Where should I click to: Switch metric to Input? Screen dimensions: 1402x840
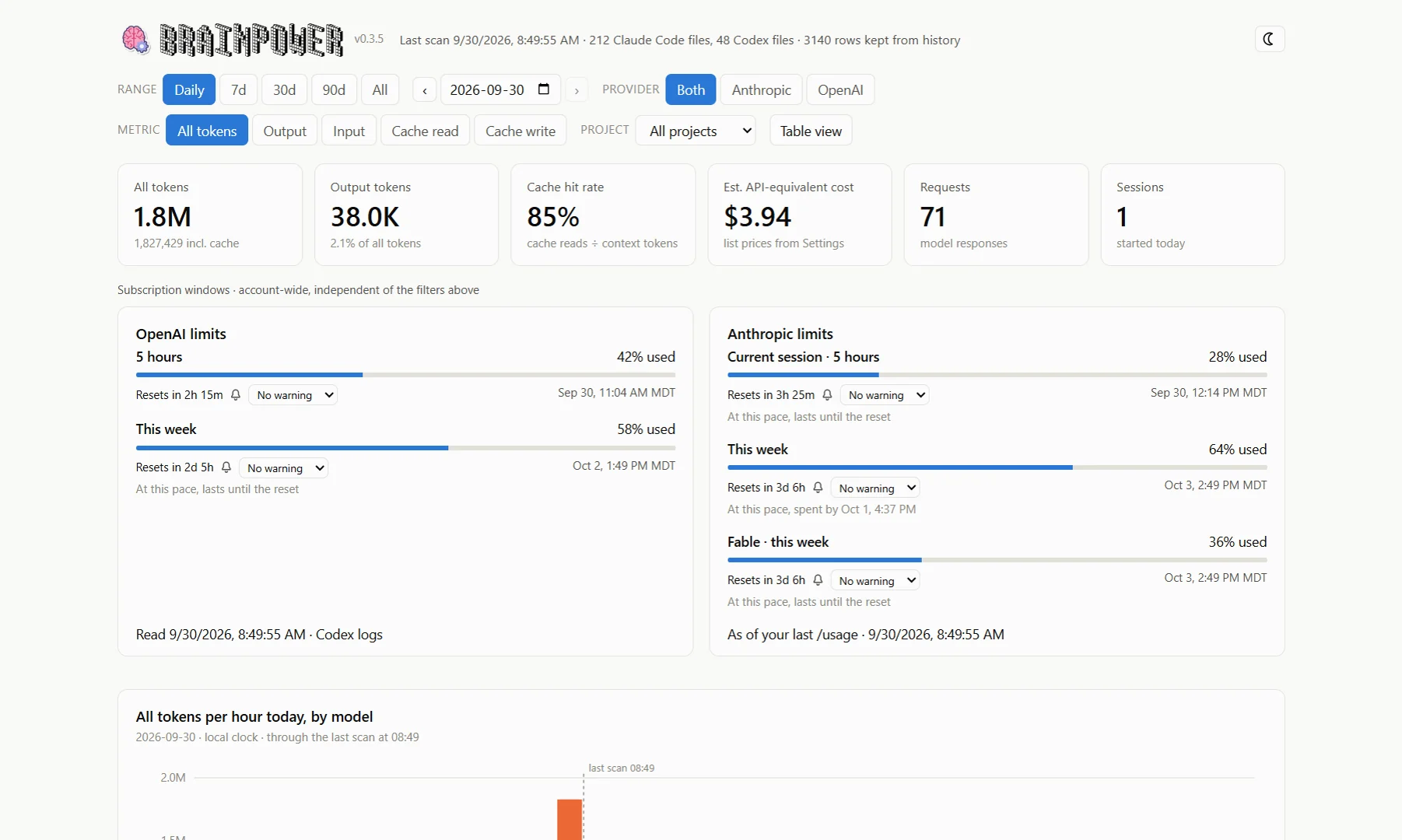pos(349,131)
